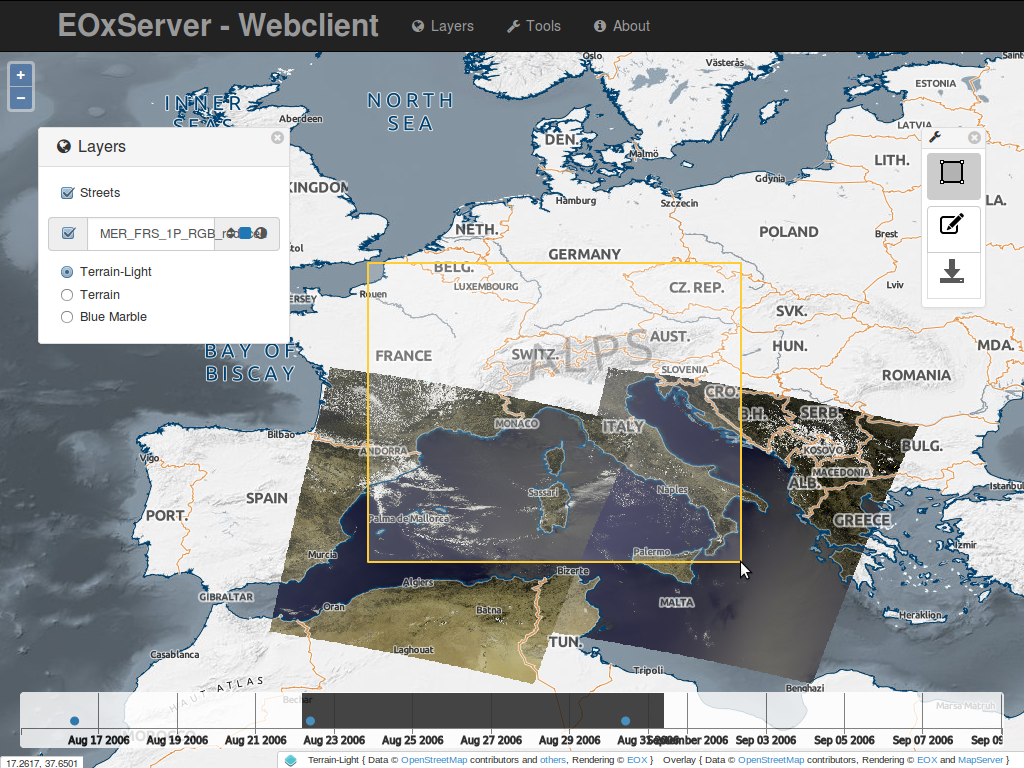Screen dimensions: 1024x768
Task: Open the About menu in navbar
Action: [622, 26]
